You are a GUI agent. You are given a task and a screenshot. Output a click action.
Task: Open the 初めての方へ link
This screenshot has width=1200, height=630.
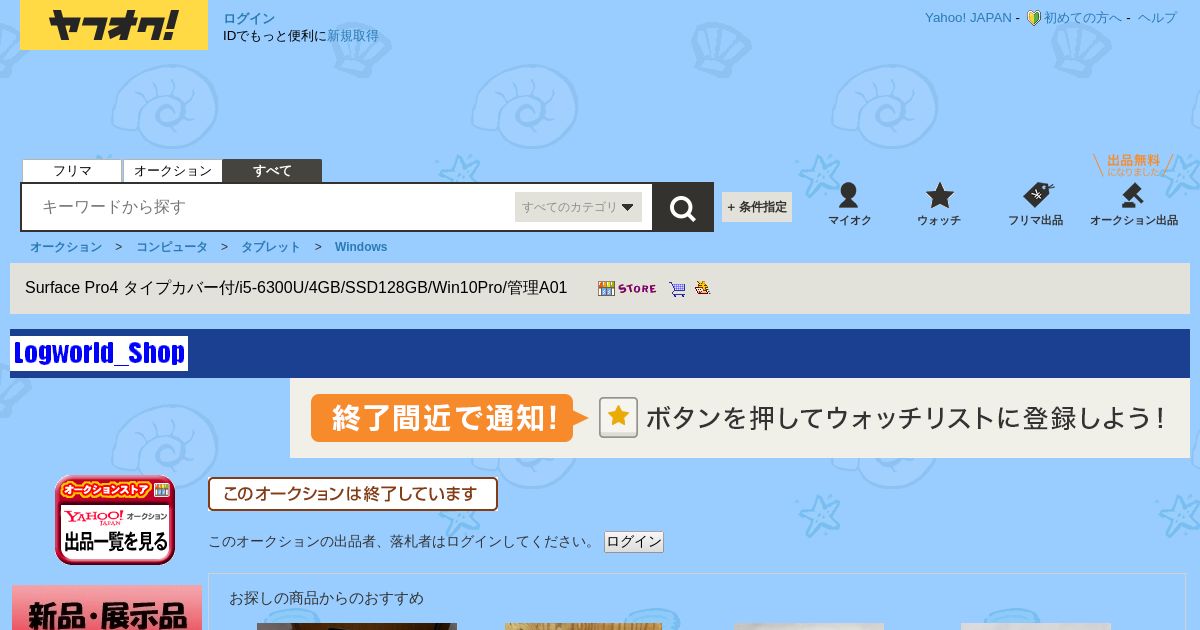click(x=1083, y=18)
